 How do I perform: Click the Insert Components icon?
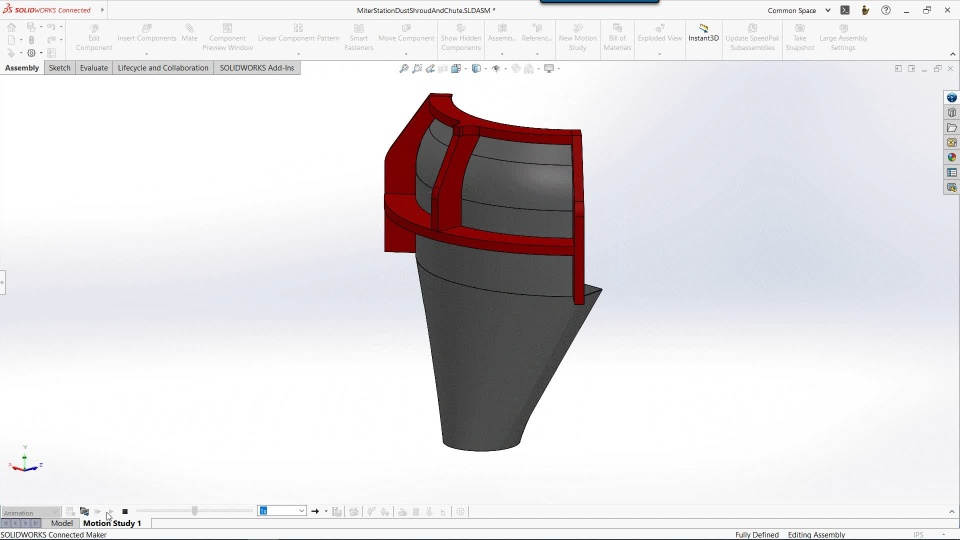pos(146,28)
